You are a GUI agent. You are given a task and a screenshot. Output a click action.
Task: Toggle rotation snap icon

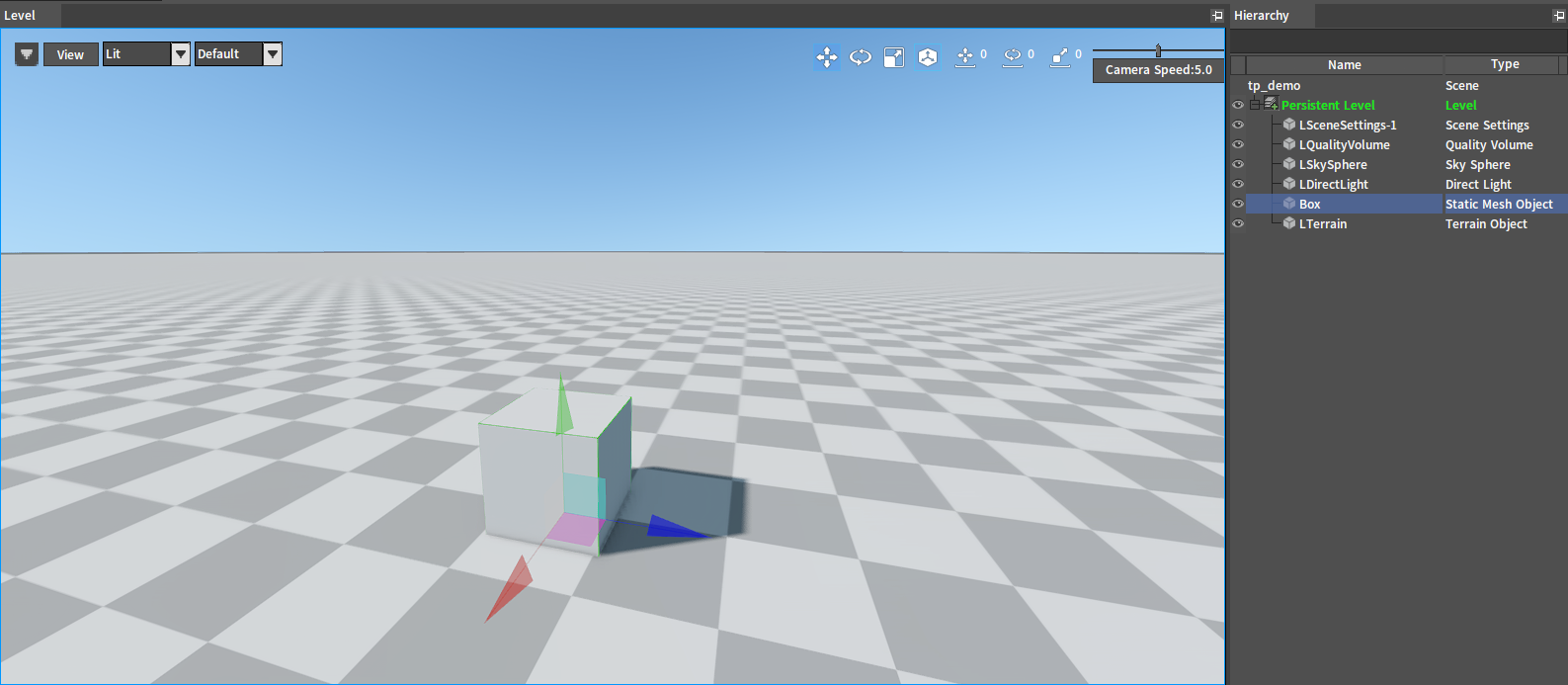1013,57
